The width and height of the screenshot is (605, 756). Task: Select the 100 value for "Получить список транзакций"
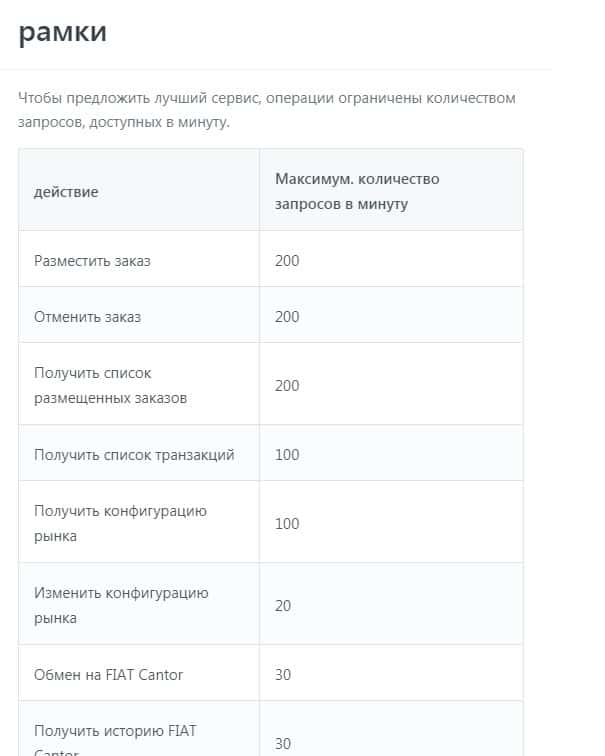coord(287,454)
